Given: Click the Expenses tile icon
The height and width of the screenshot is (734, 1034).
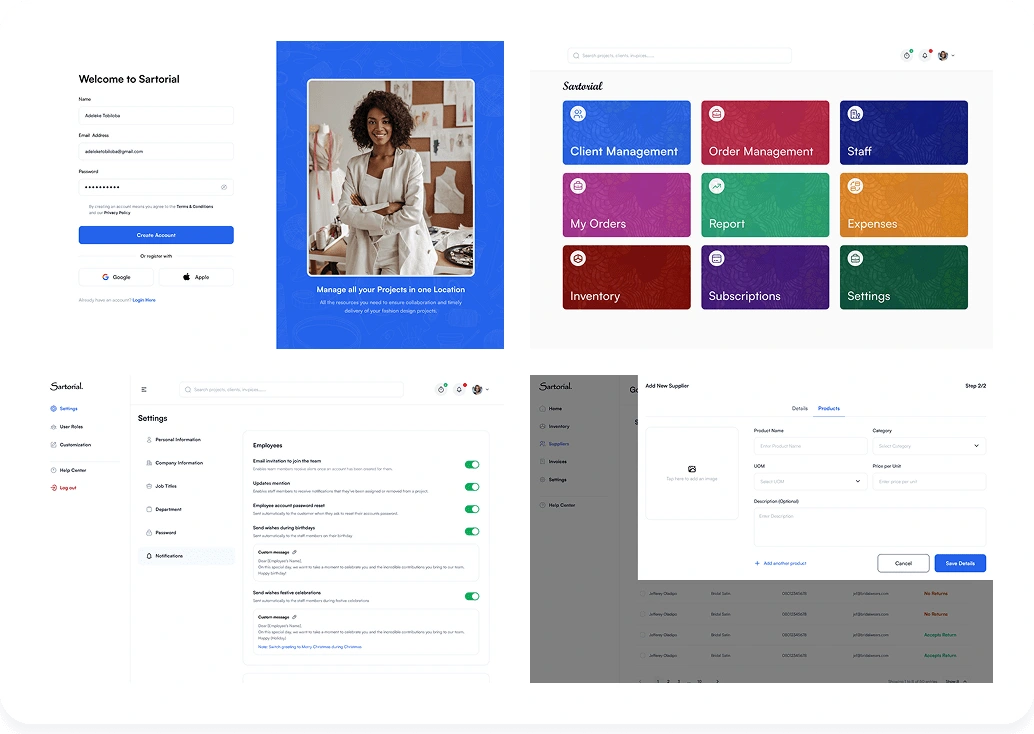Looking at the screenshot, I should point(855,186).
